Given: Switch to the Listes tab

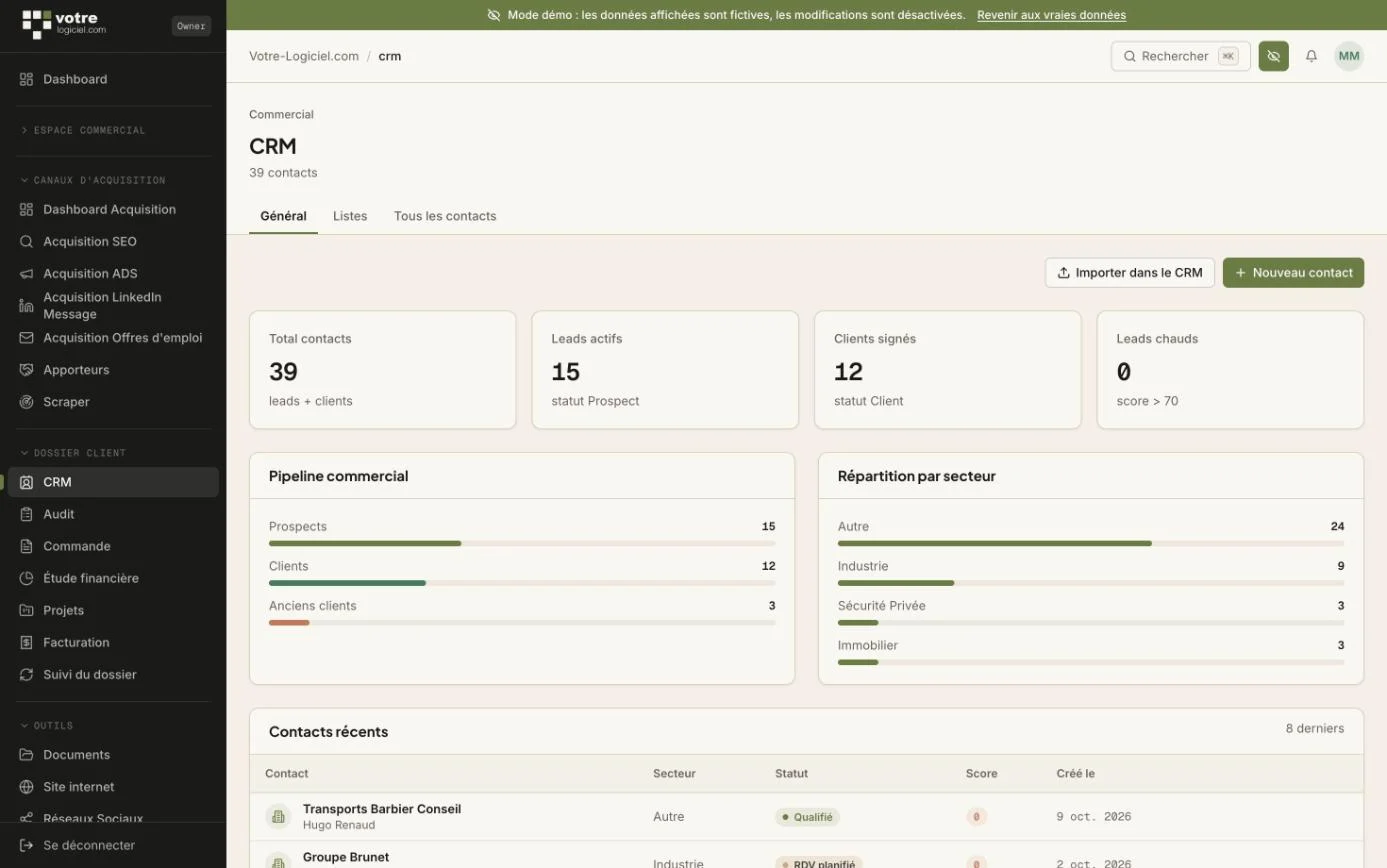Looking at the screenshot, I should coord(350,216).
